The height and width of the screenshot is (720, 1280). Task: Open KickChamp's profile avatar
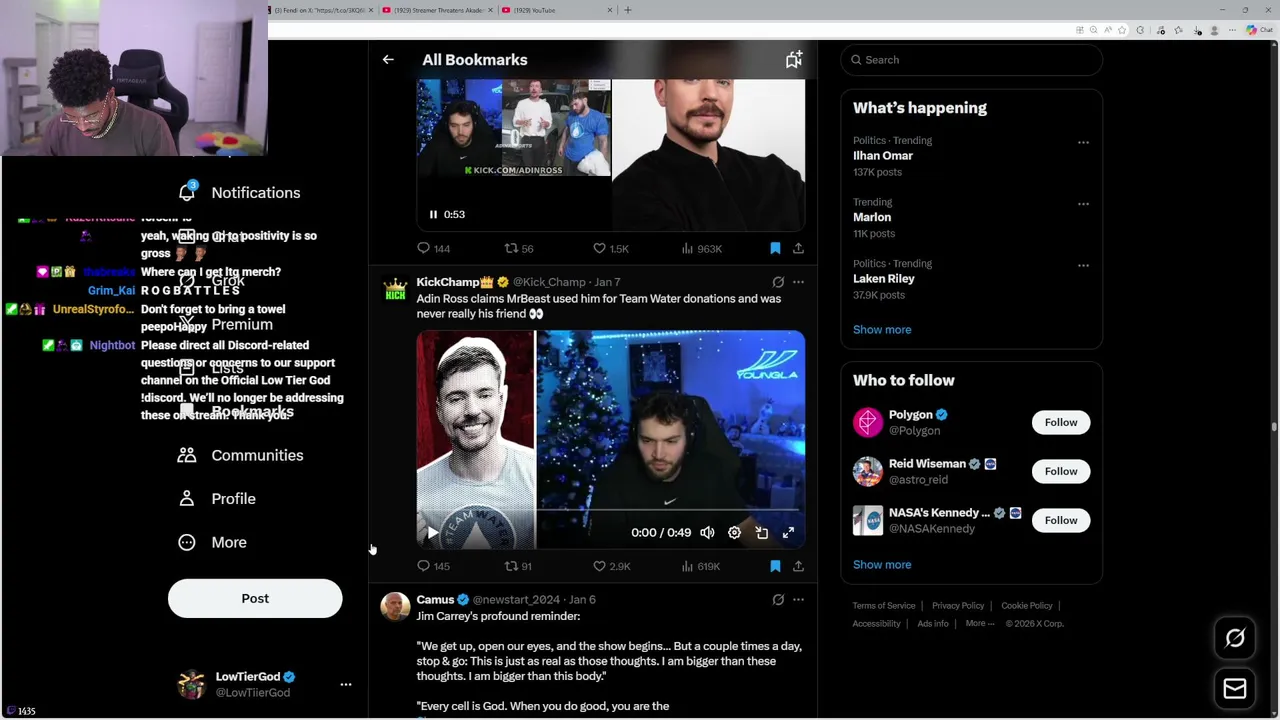click(396, 290)
